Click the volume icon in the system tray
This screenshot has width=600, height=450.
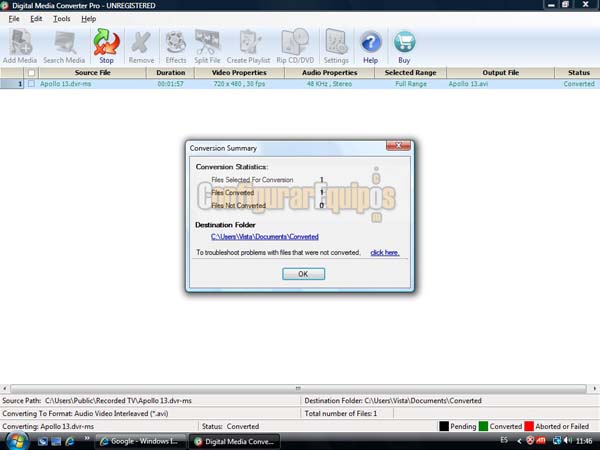[x=568, y=441]
